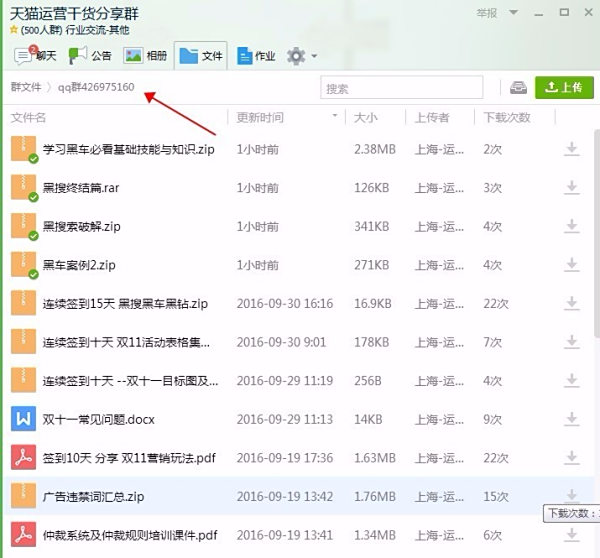Download the 双十一目标图 file
The image size is (600, 558).
coord(572,381)
